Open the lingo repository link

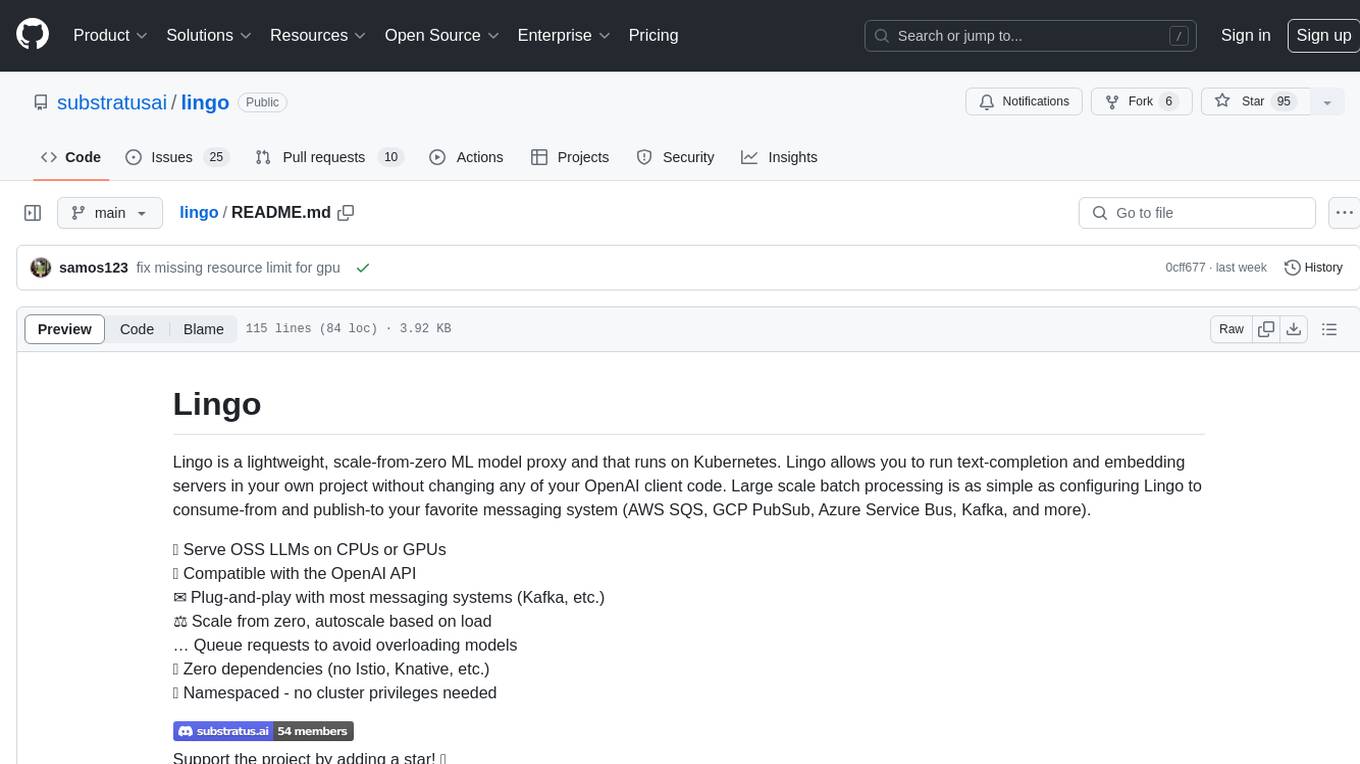[x=205, y=102]
